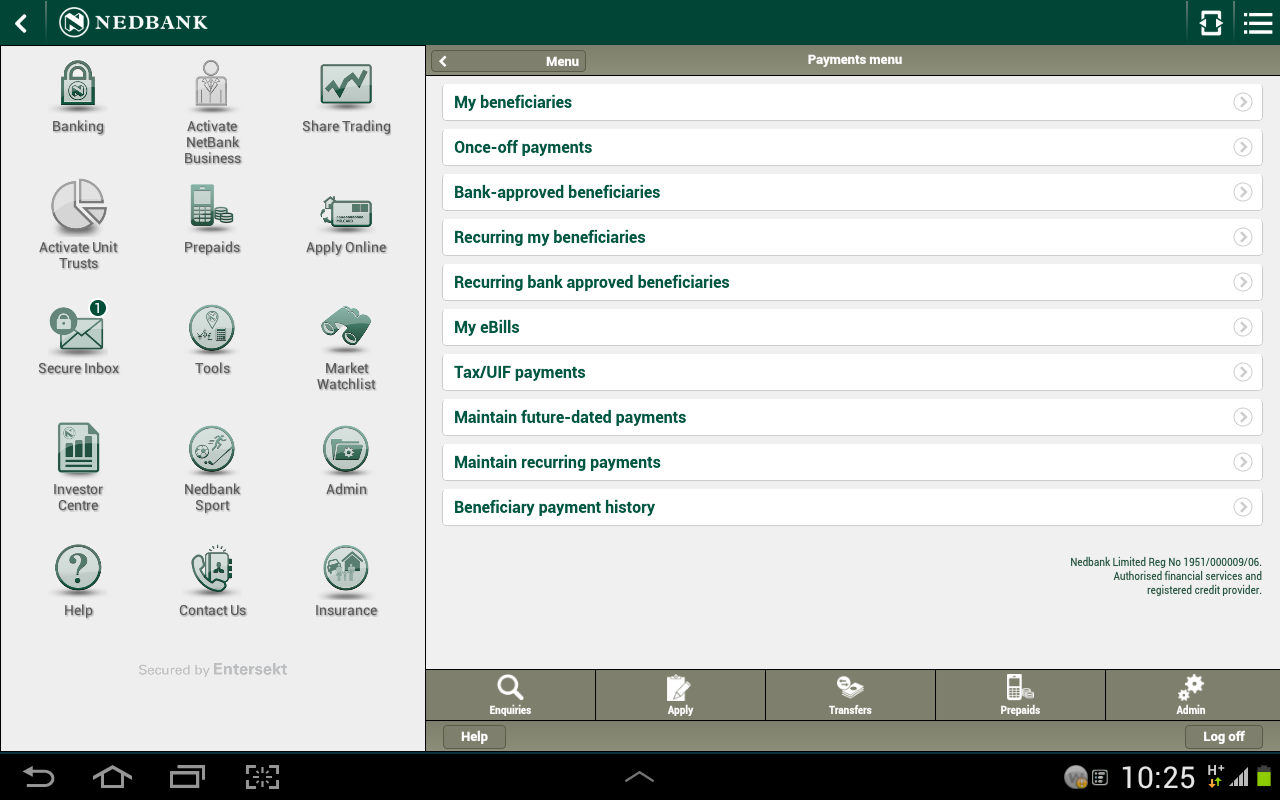Tap the back arrow in Nedbank header

point(21,23)
